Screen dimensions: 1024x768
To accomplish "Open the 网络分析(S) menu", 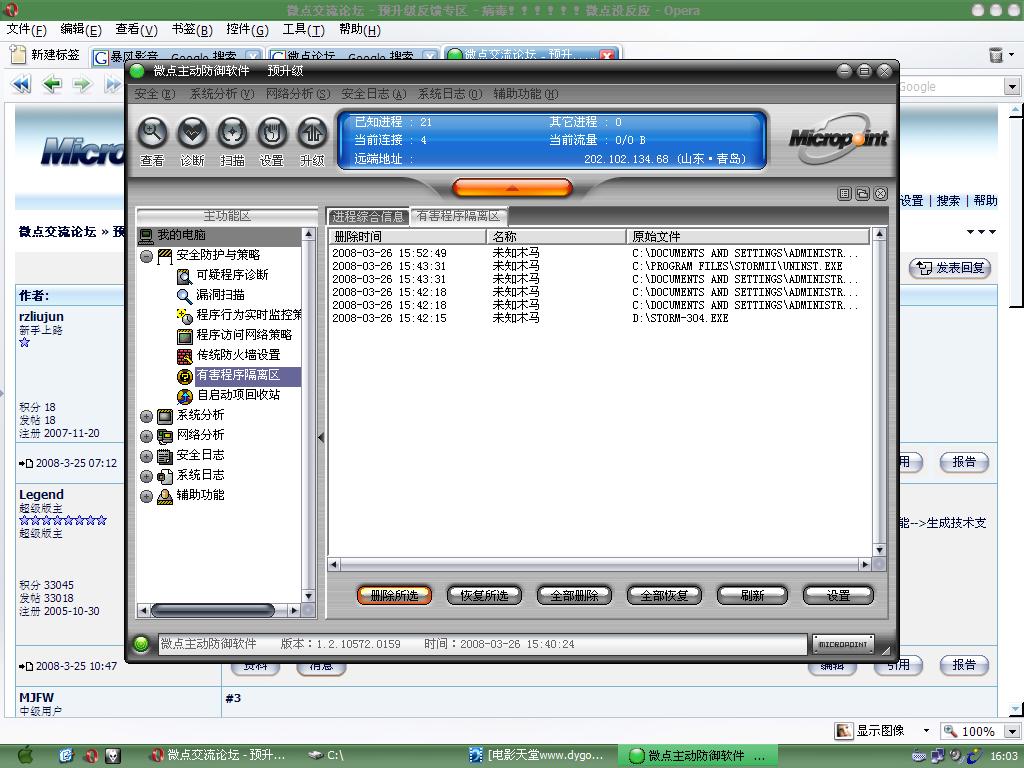I will coord(298,94).
